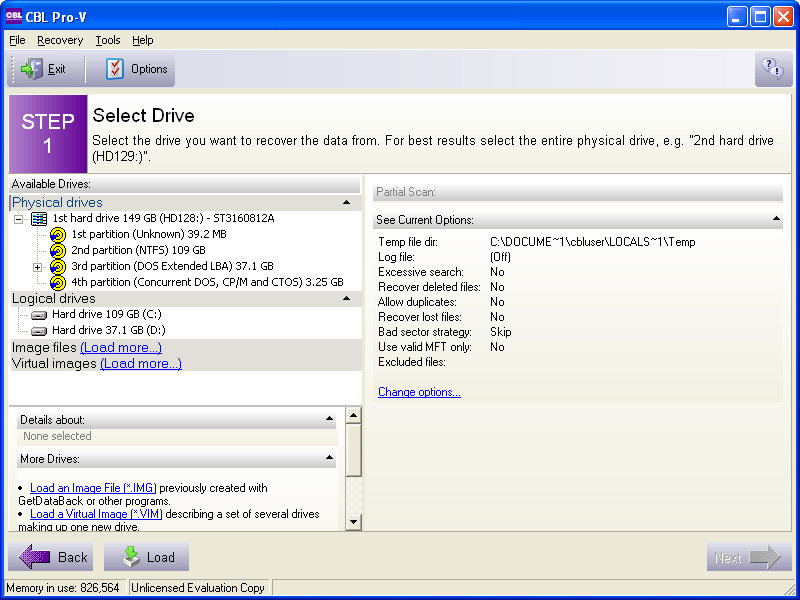Click Load an Image File (*.IMG) link
800x600 pixels.
point(93,488)
